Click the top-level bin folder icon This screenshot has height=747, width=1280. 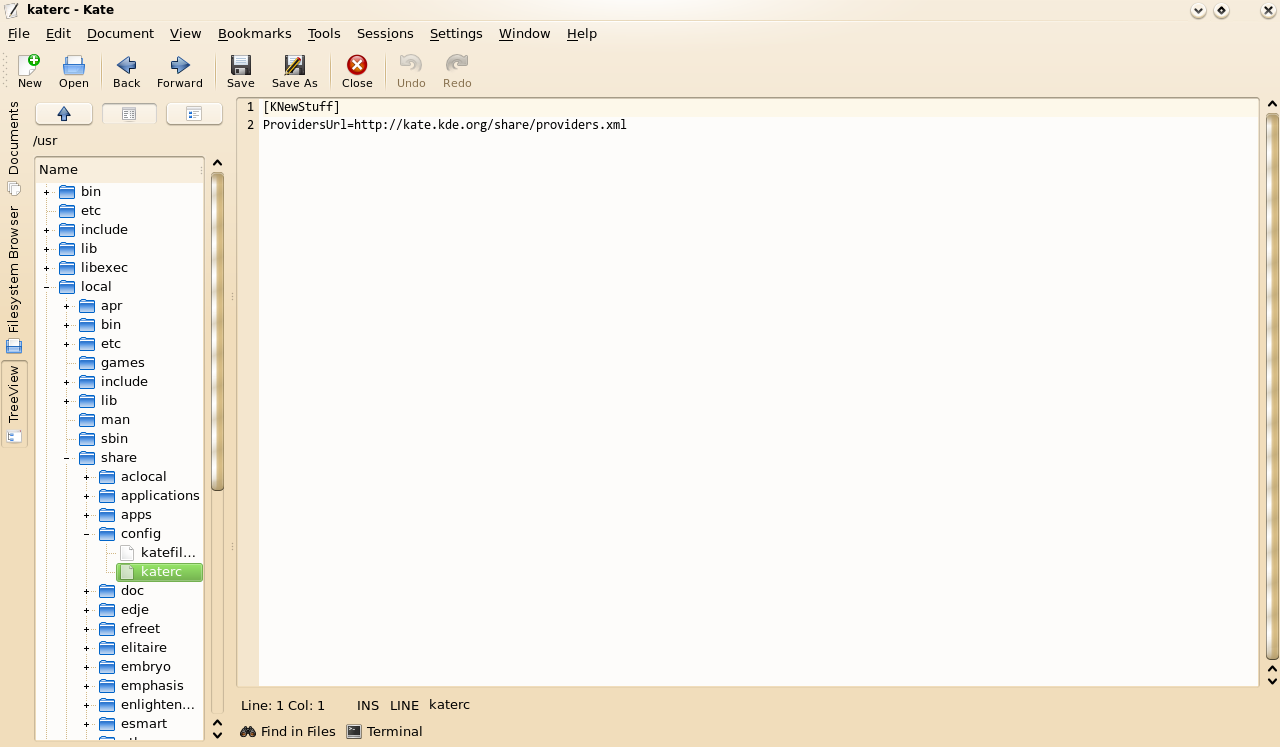click(x=67, y=192)
